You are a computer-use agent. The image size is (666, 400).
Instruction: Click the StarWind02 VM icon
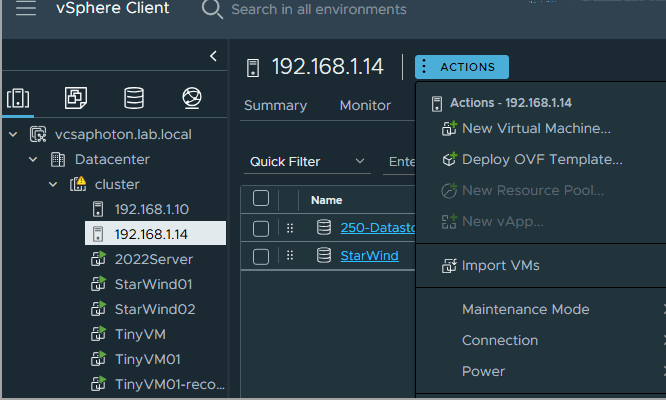(98, 309)
